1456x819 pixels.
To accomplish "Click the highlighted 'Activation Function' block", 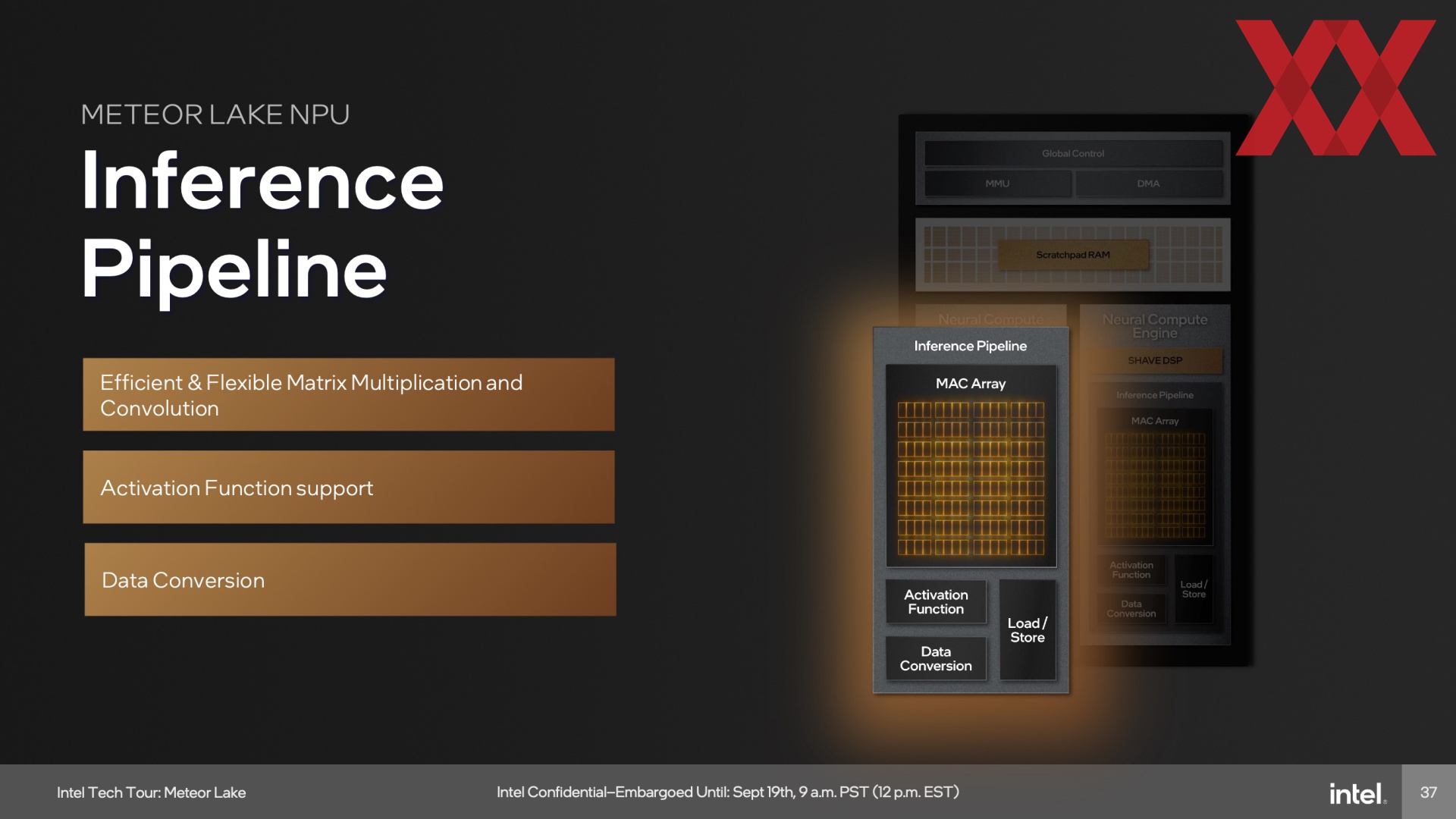I will (936, 602).
